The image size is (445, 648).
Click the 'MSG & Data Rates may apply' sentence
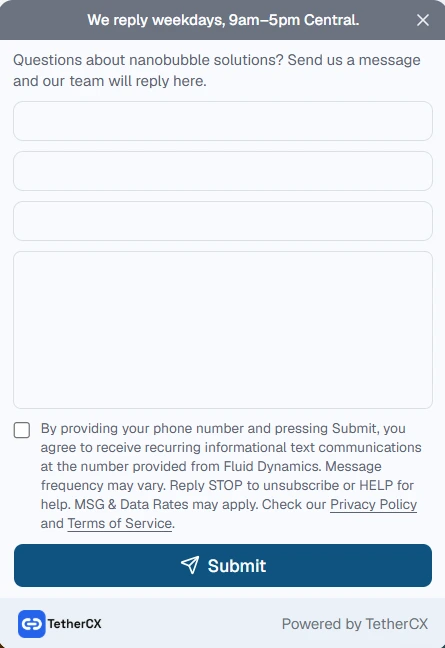[x=166, y=505]
